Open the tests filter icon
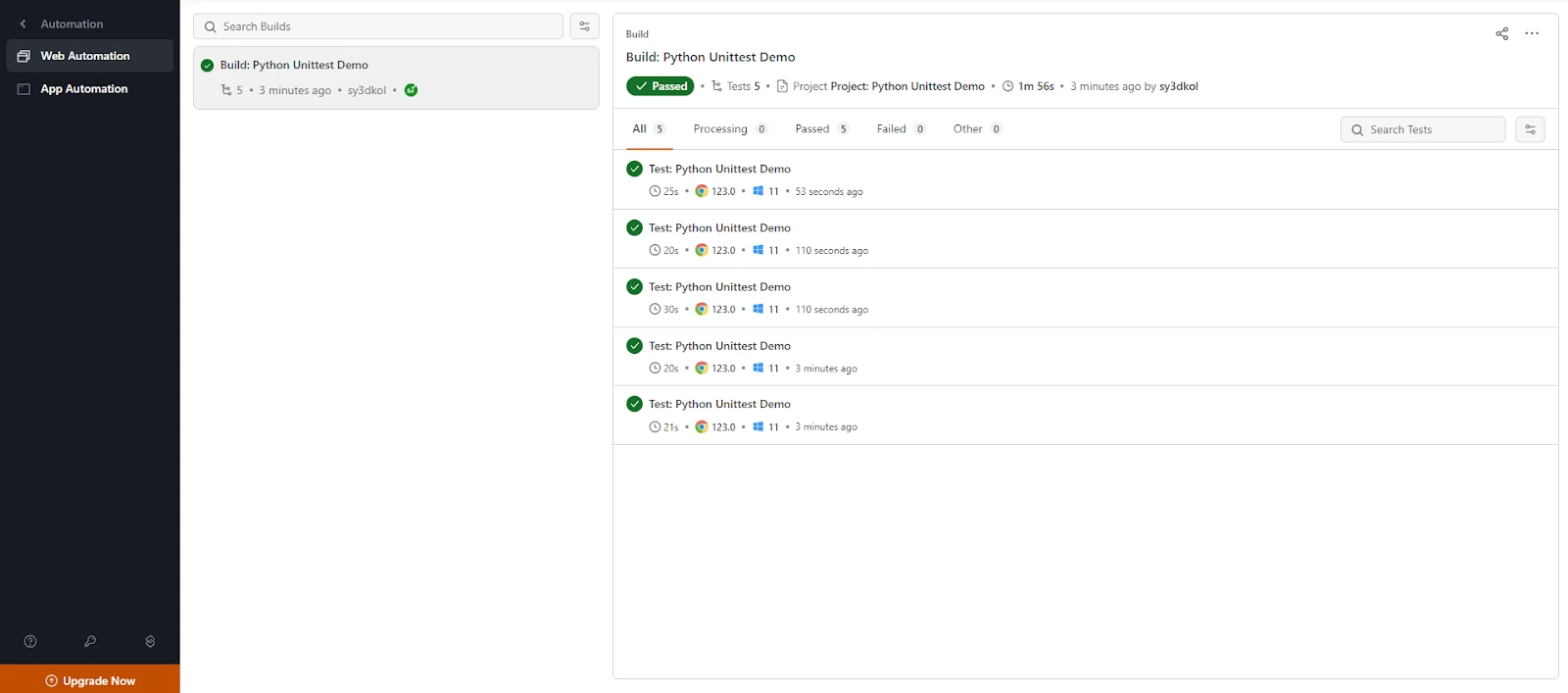Image resolution: width=1568 pixels, height=693 pixels. click(1530, 129)
